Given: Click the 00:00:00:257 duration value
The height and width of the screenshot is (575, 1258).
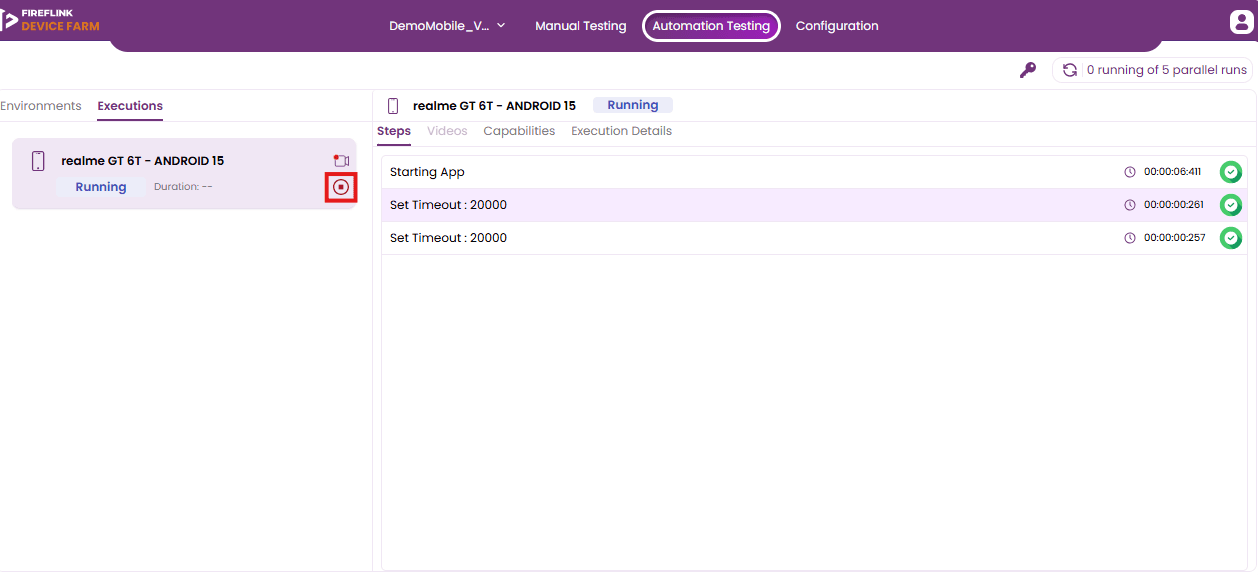Looking at the screenshot, I should pyautogui.click(x=1174, y=238).
